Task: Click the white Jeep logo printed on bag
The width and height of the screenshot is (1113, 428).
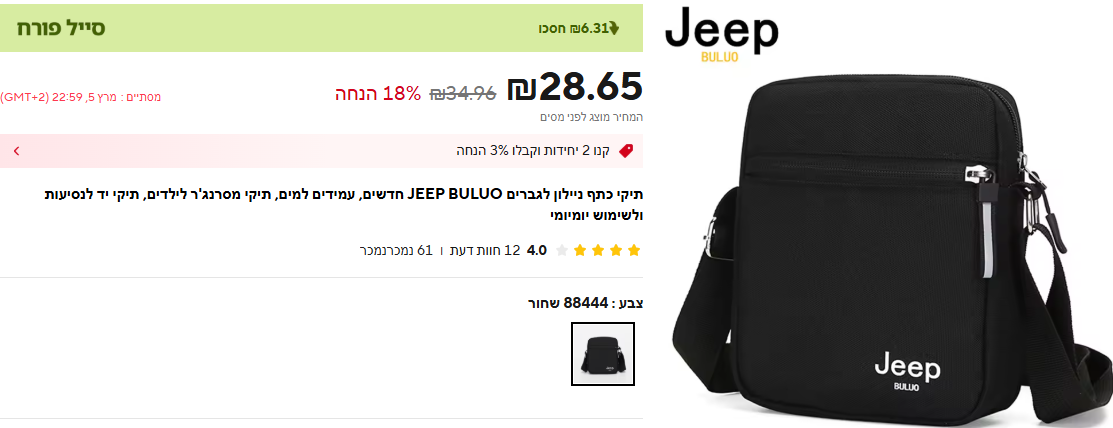Action: [x=906, y=371]
